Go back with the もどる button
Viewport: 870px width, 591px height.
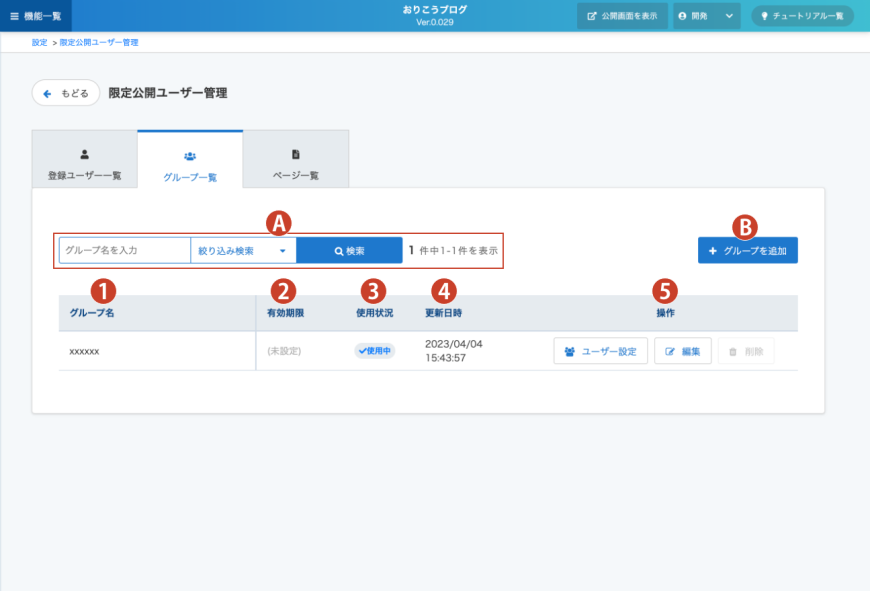[x=66, y=93]
